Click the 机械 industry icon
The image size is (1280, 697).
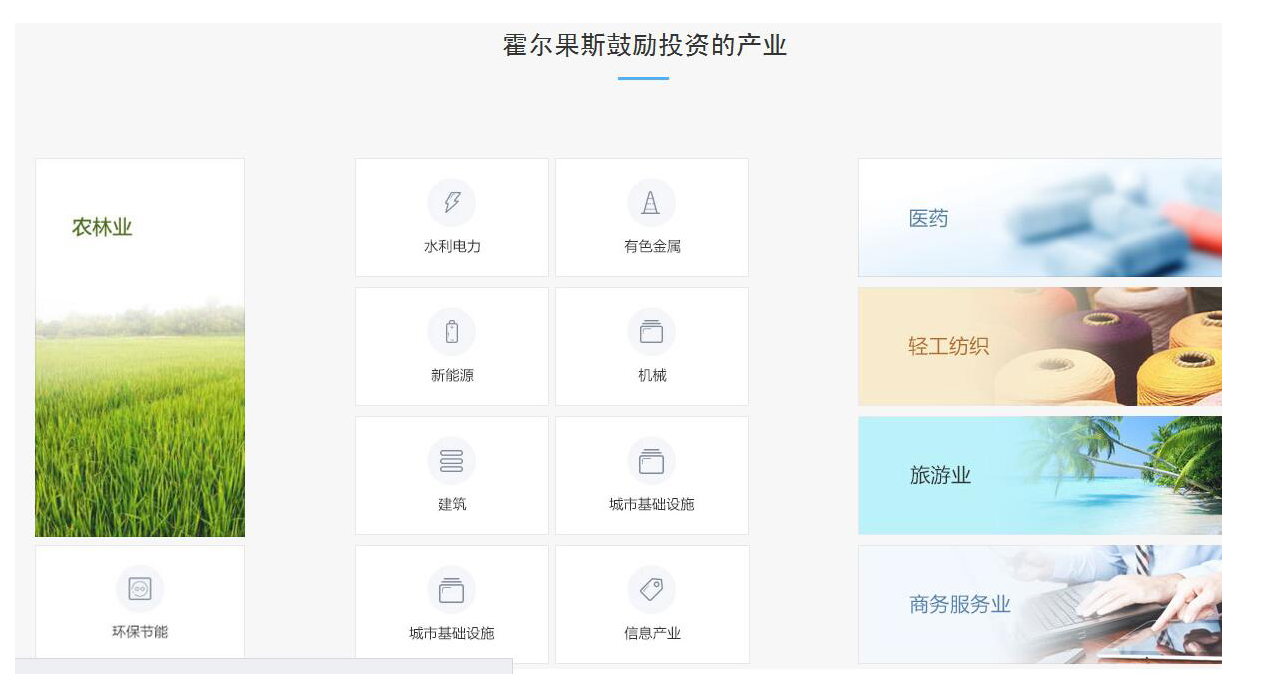click(651, 332)
